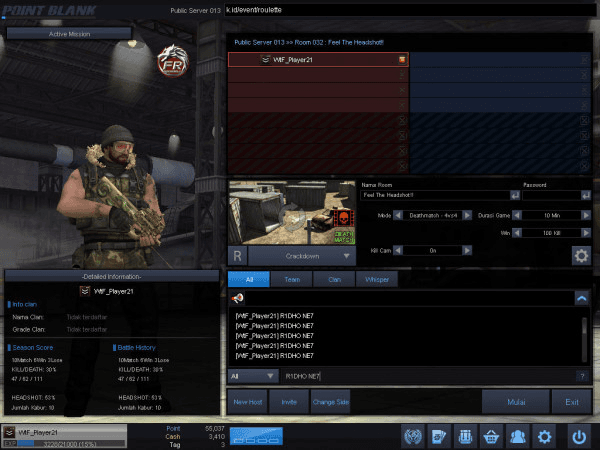Viewport: 600px width, 450px height.
Task: Click the Invite button
Action: click(x=289, y=402)
